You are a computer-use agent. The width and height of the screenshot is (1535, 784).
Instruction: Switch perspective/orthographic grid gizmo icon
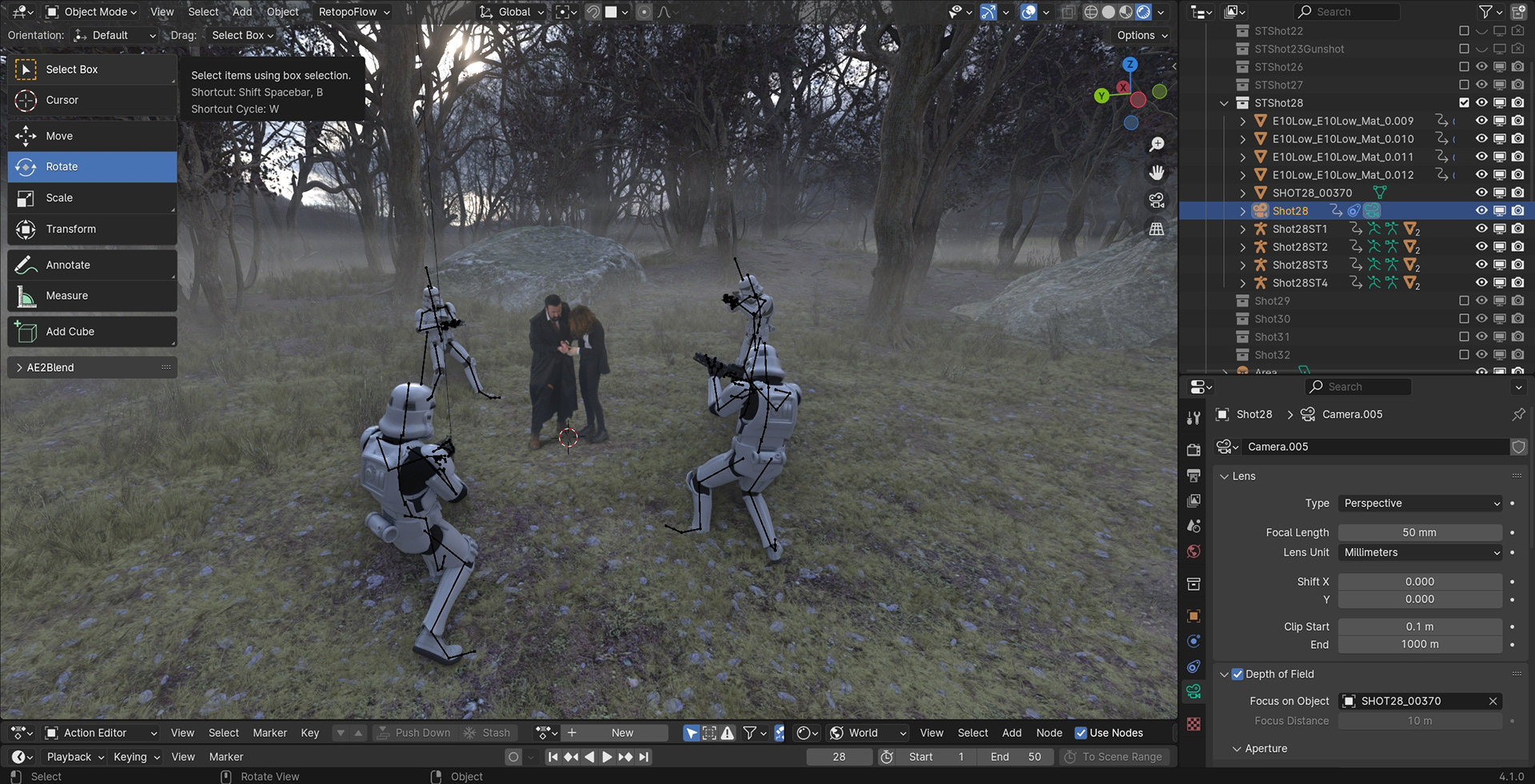pyautogui.click(x=1157, y=229)
